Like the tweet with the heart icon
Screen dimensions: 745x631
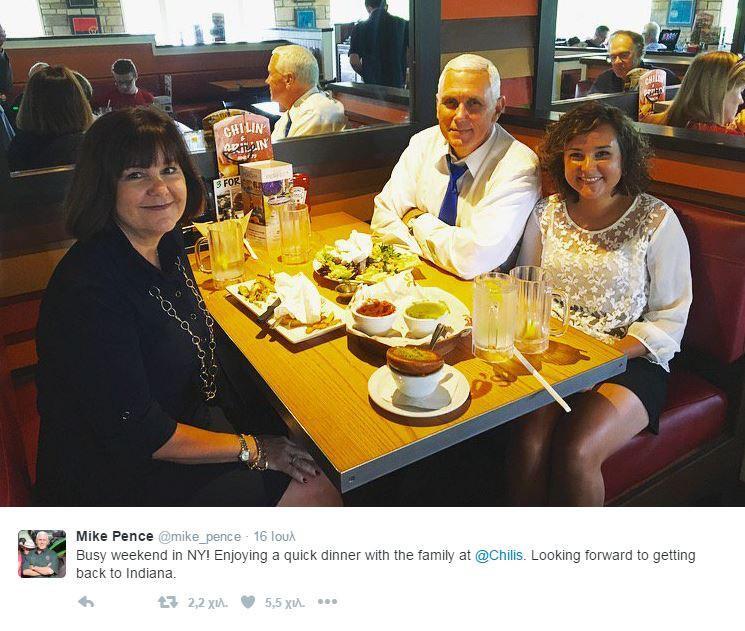coord(248,602)
